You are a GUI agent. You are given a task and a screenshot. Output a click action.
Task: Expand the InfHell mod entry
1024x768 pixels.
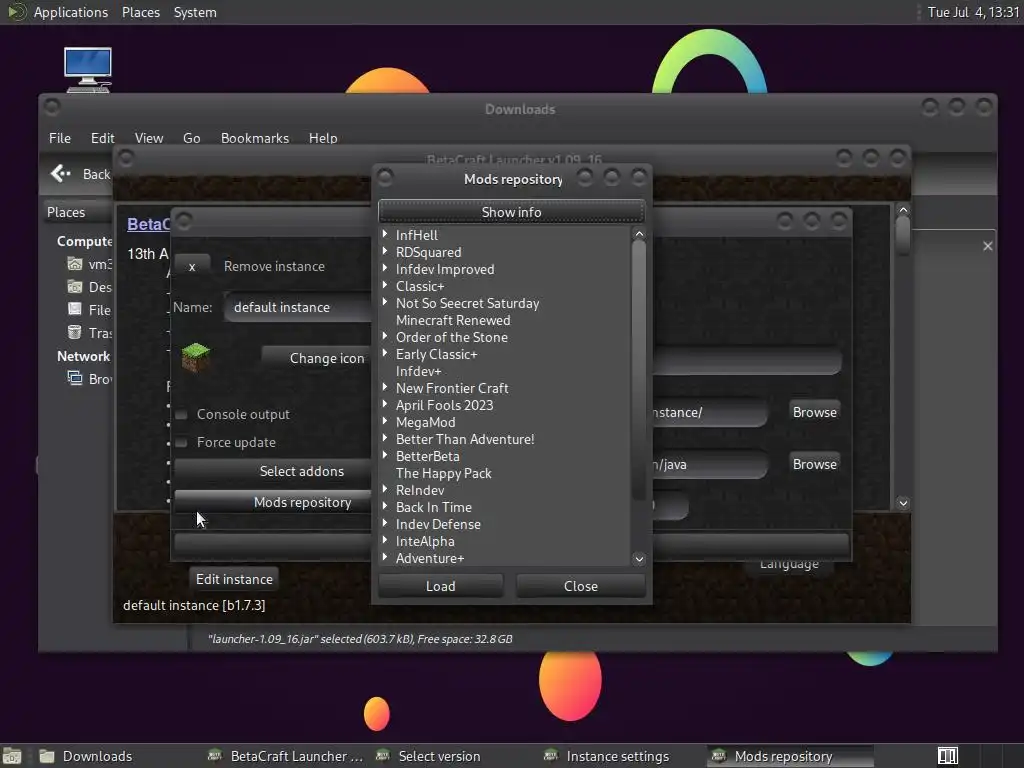click(x=385, y=234)
